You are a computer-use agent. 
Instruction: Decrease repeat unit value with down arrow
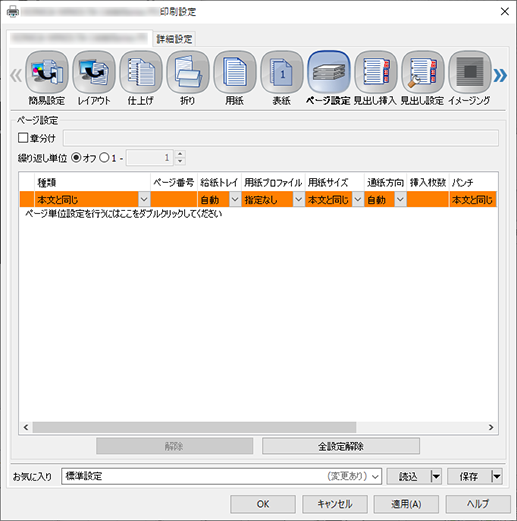click(180, 161)
